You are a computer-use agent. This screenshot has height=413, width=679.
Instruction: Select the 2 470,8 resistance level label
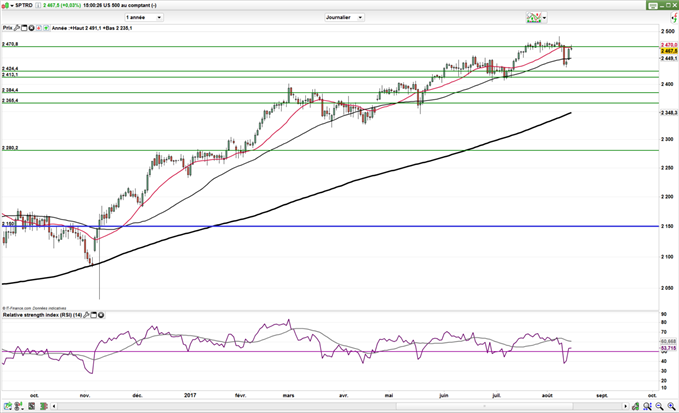pyautogui.click(x=10, y=44)
